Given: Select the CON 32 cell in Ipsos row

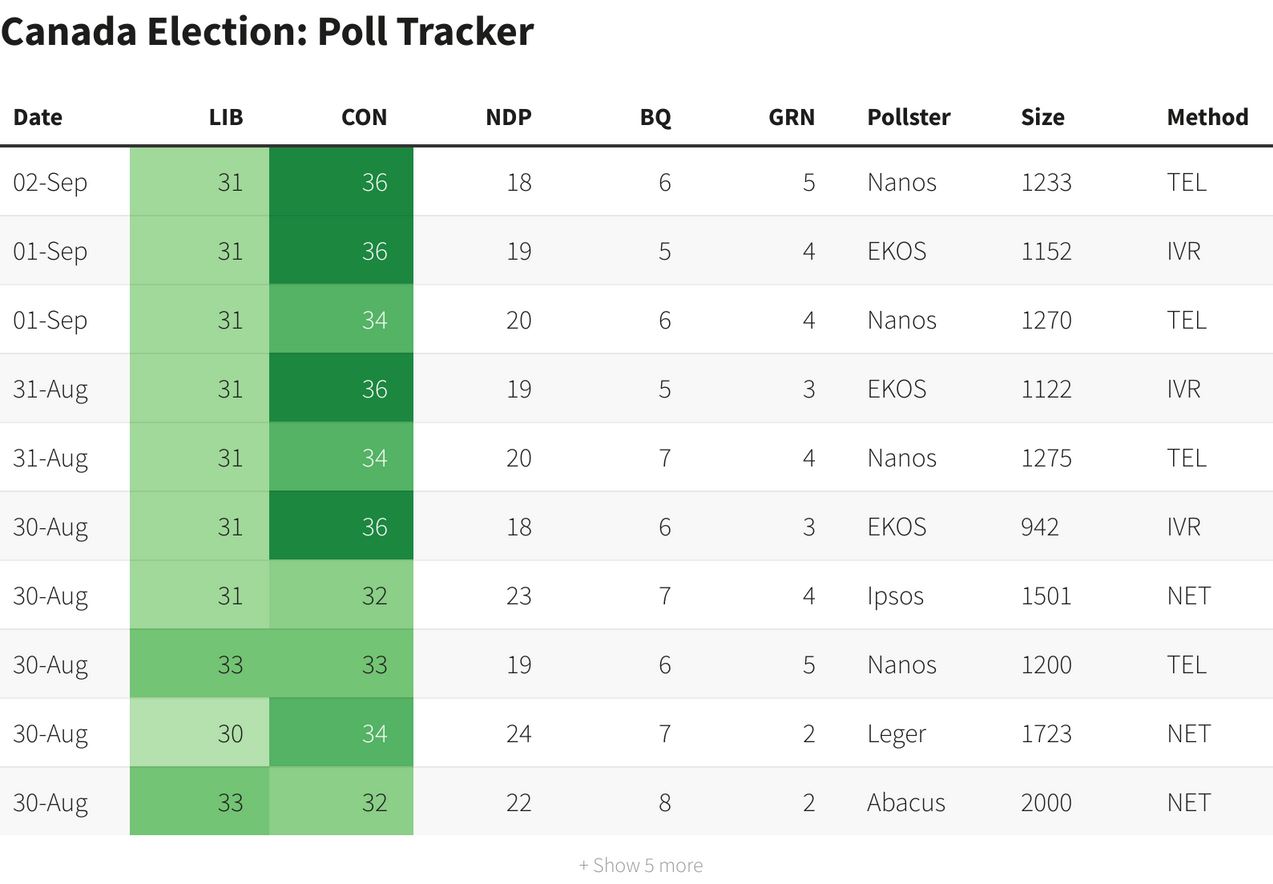Looking at the screenshot, I should click(341, 596).
